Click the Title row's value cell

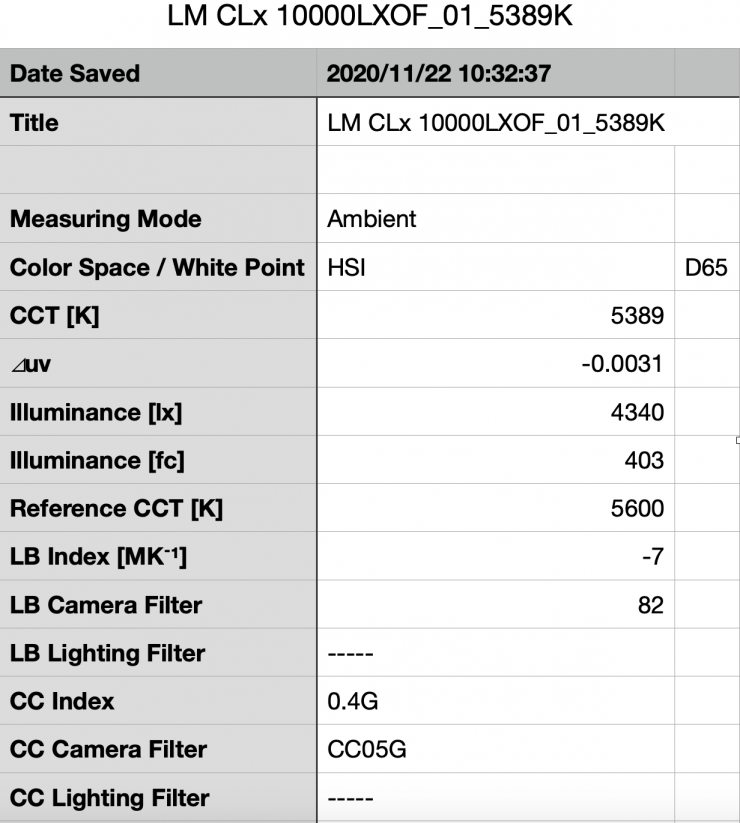pyautogui.click(x=496, y=123)
